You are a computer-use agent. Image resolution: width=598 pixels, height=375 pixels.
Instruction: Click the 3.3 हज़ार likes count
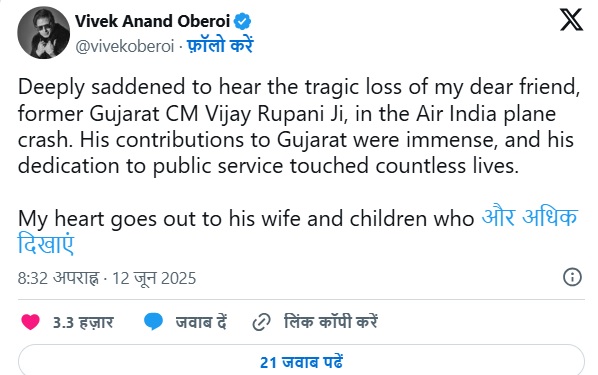point(83,323)
